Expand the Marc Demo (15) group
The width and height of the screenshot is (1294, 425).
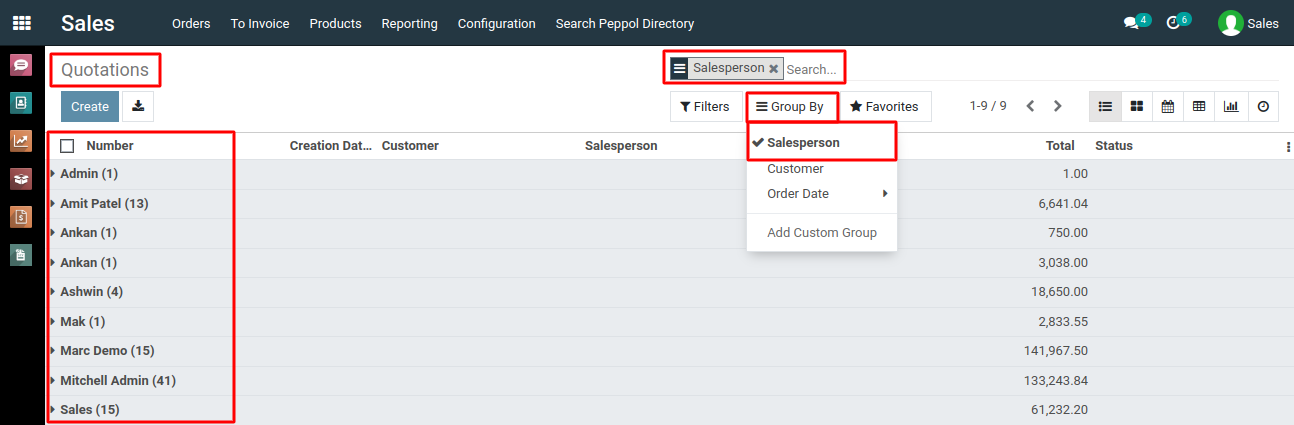click(106, 351)
